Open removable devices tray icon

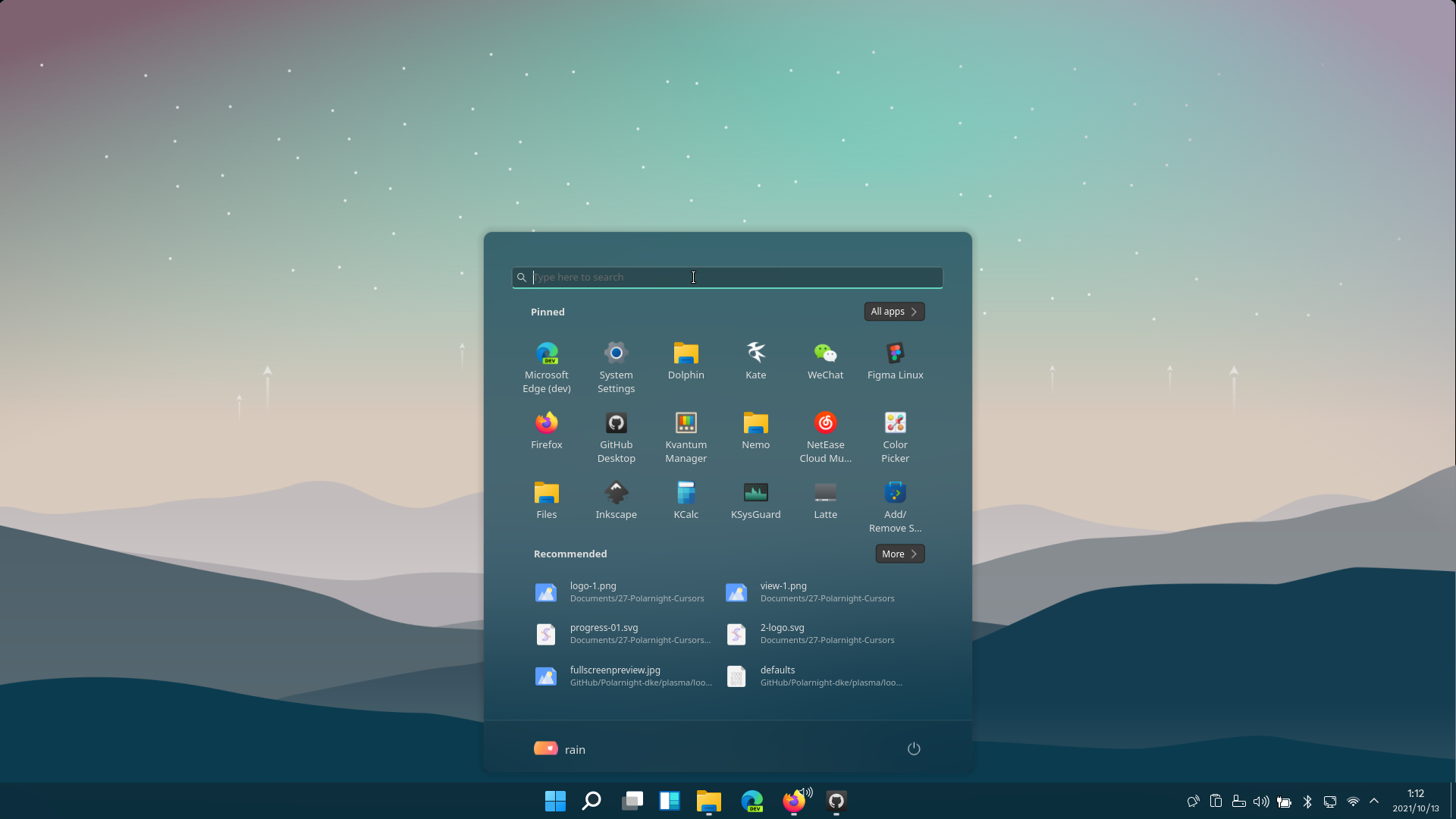tap(1239, 802)
